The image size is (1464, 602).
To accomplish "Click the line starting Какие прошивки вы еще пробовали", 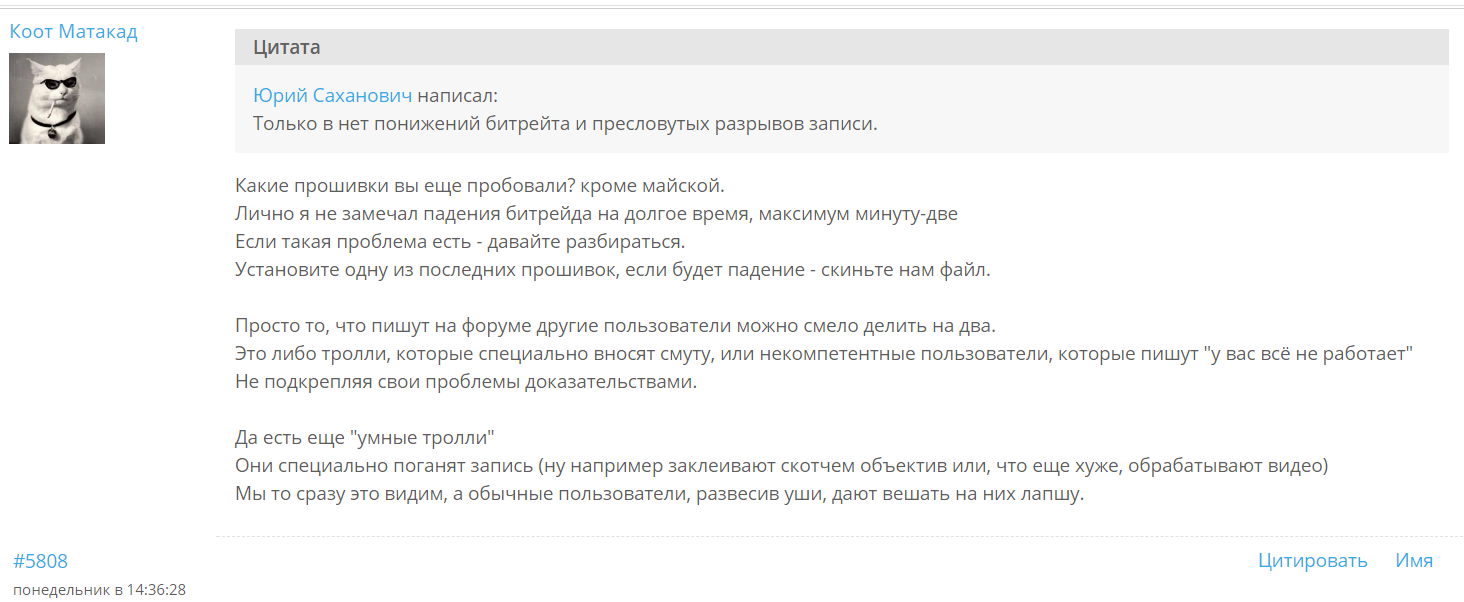I will coord(479,186).
